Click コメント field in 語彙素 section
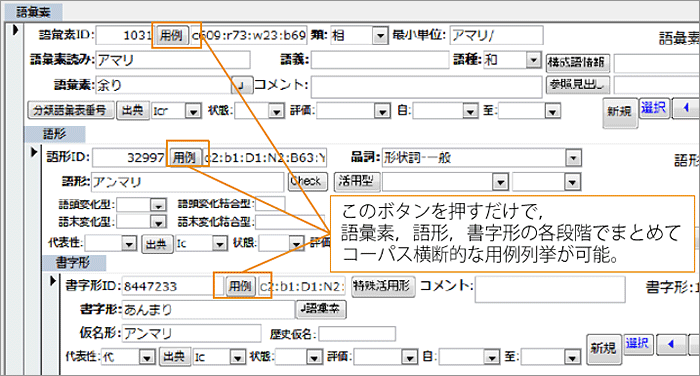 tap(426, 86)
